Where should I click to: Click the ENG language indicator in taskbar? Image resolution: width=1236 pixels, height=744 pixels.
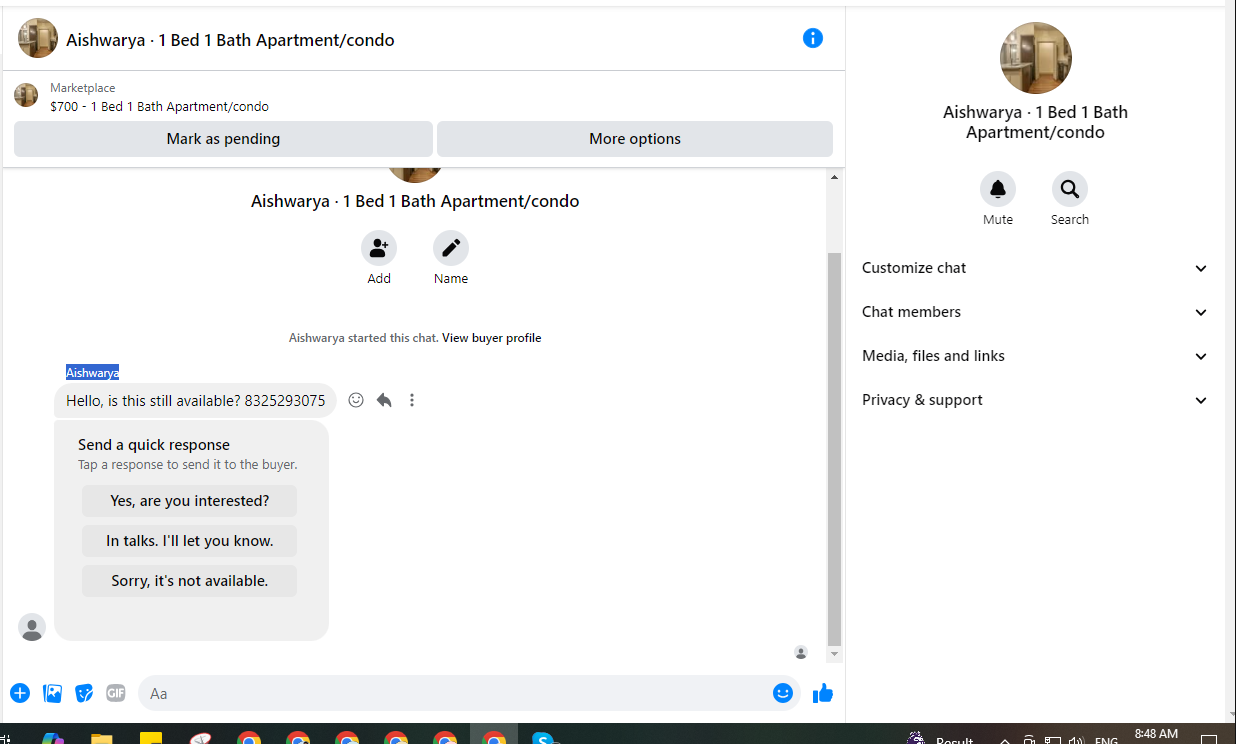point(1106,741)
